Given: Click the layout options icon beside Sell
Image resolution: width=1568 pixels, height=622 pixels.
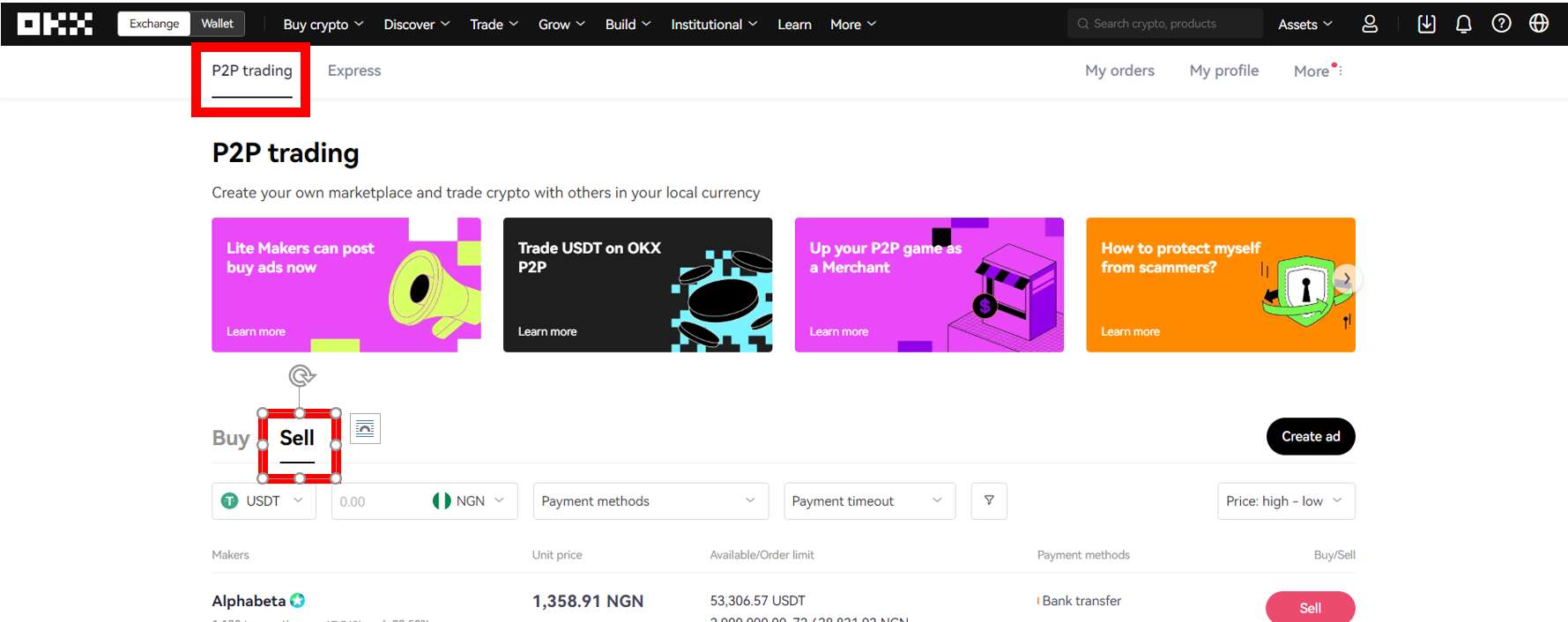Looking at the screenshot, I should tap(365, 429).
